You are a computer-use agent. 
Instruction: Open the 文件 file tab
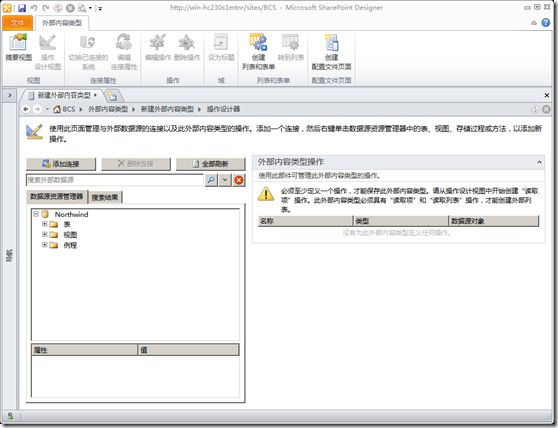point(17,23)
